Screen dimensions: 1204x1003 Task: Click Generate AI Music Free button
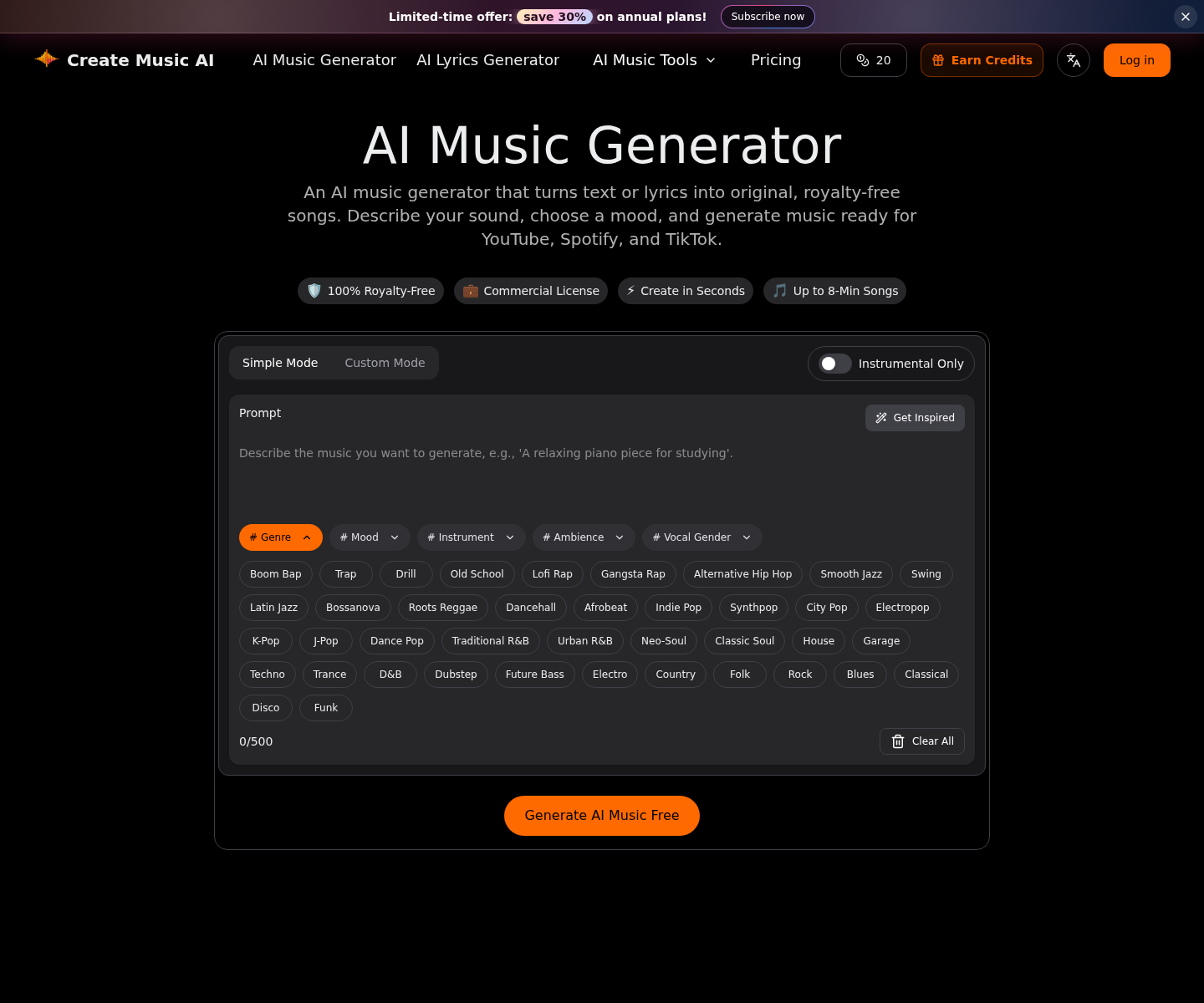point(602,816)
